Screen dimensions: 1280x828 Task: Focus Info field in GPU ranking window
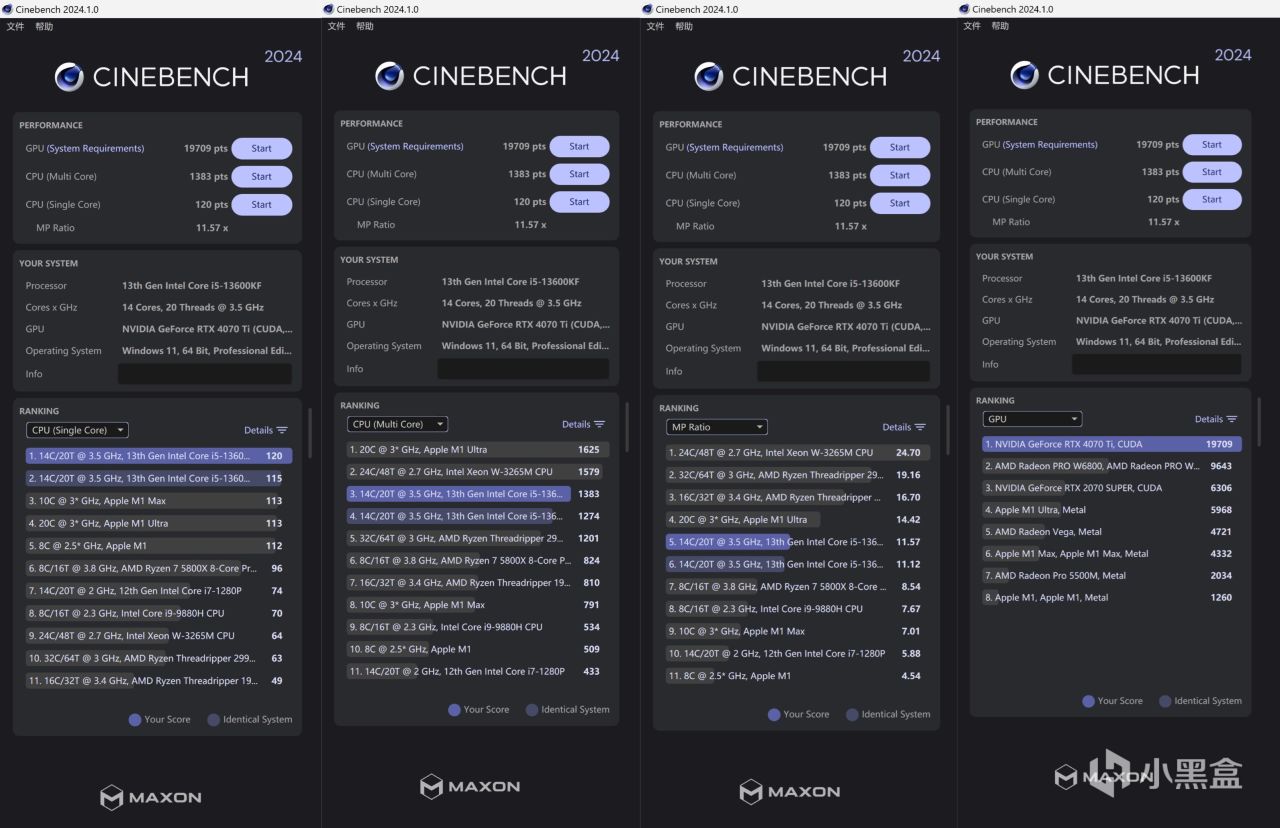(x=1157, y=364)
